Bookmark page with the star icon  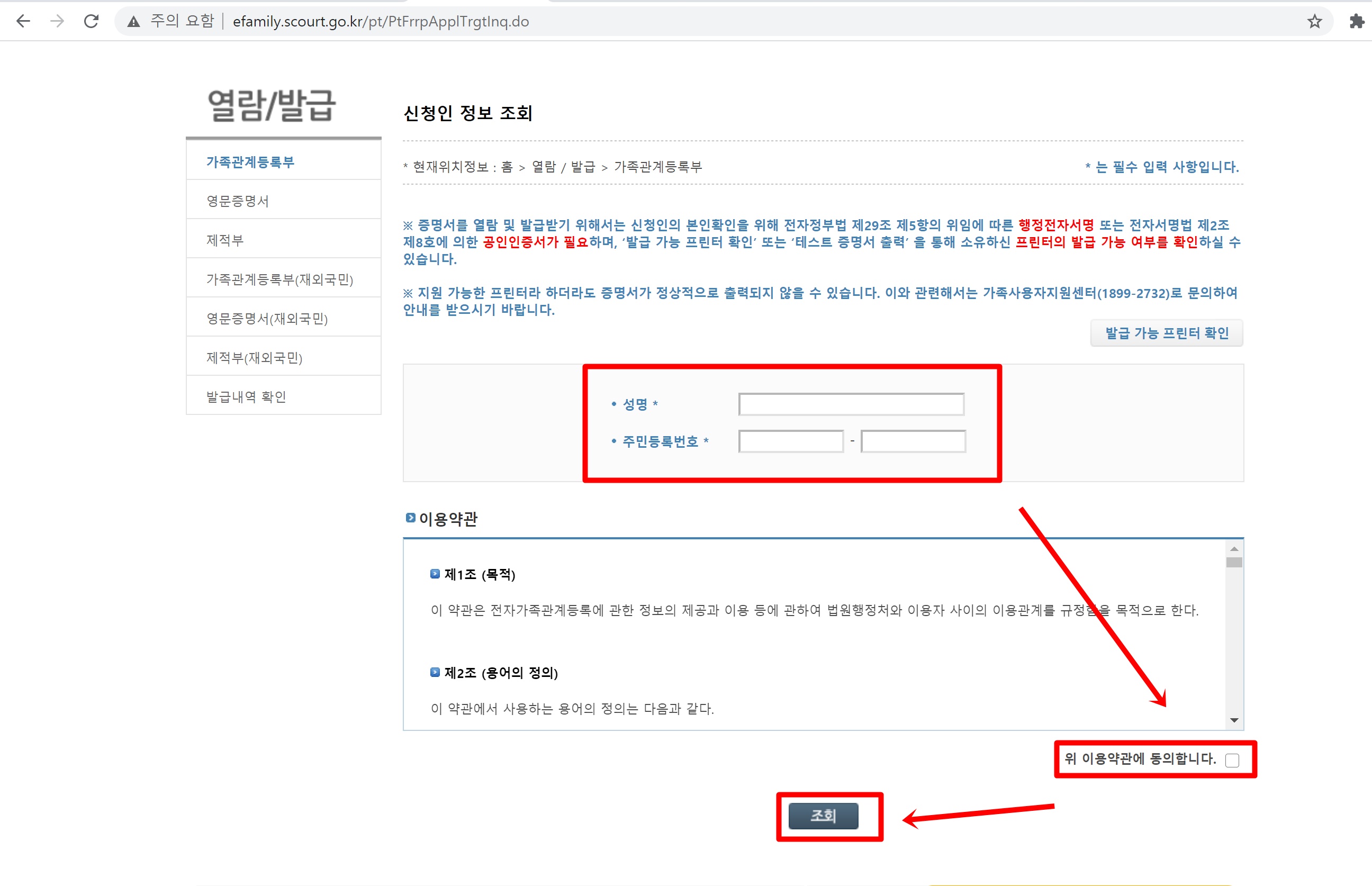[x=1314, y=21]
